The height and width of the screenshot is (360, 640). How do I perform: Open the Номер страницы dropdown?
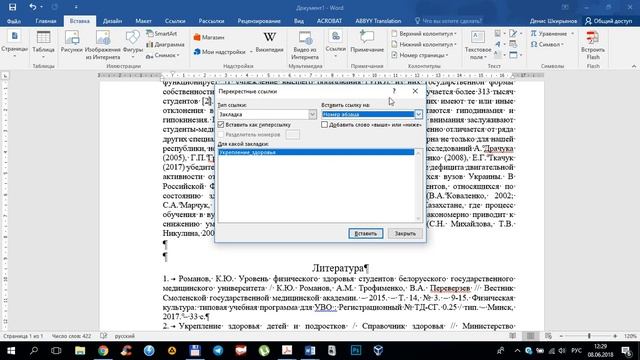pos(420,55)
